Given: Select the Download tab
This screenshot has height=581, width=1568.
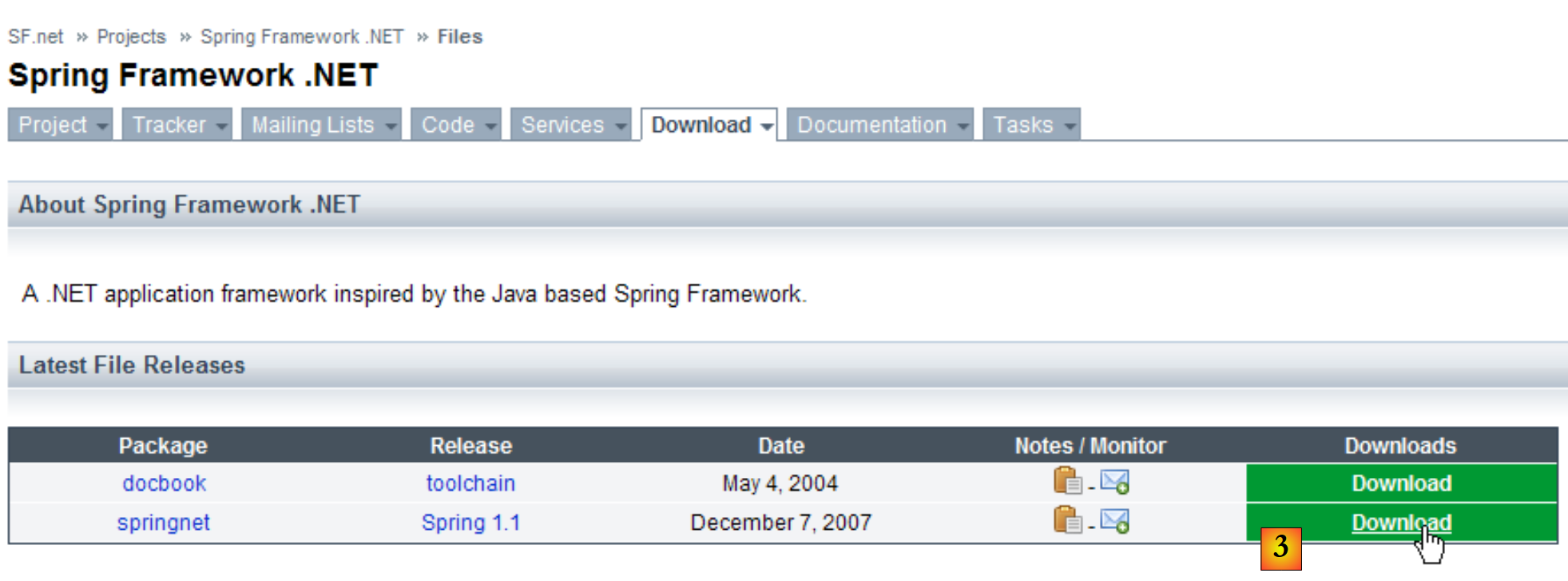Looking at the screenshot, I should tap(701, 125).
